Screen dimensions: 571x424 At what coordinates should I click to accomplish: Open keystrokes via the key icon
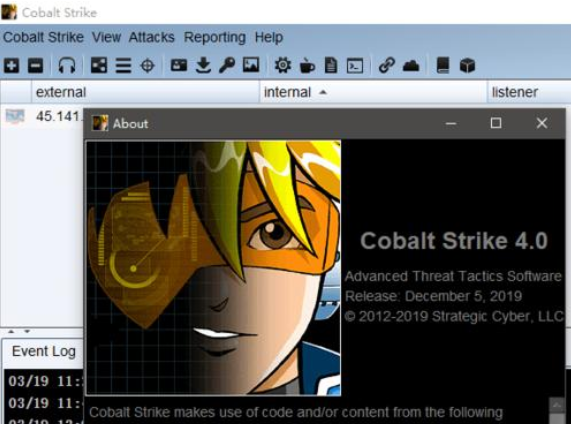(x=227, y=66)
